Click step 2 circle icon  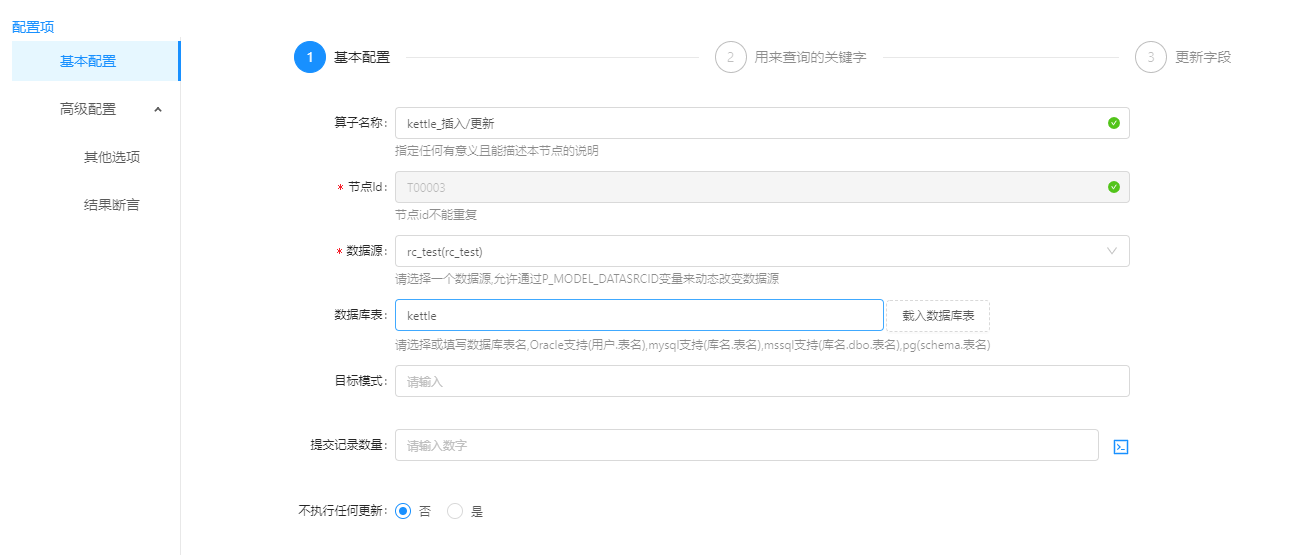click(731, 57)
